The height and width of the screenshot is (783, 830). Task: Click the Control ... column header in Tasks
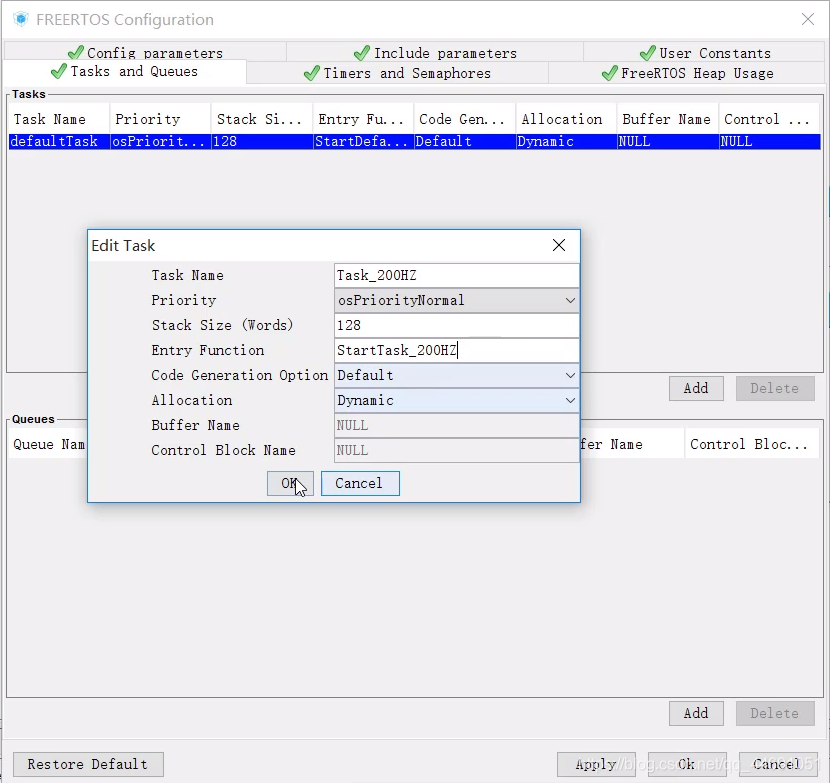pyautogui.click(x=770, y=119)
